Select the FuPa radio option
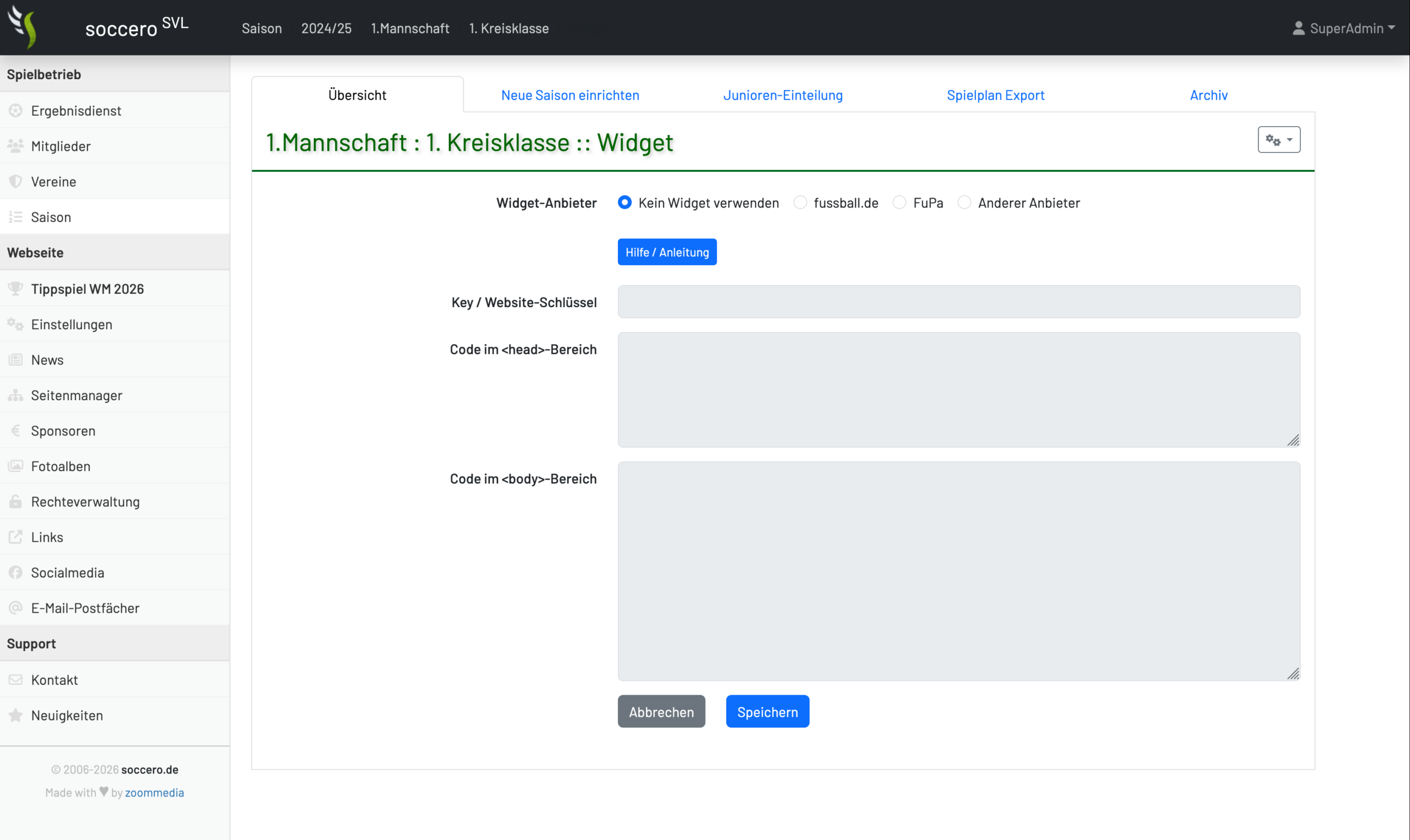1410x840 pixels. pos(899,203)
